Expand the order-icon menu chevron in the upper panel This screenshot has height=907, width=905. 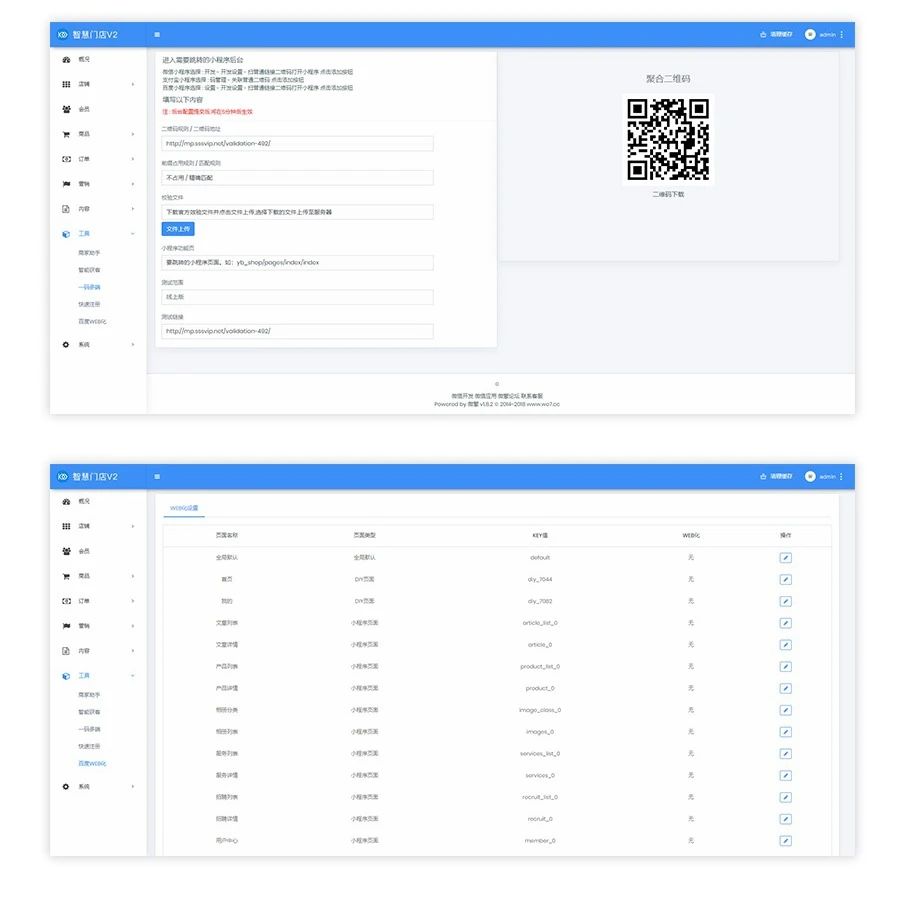click(133, 159)
